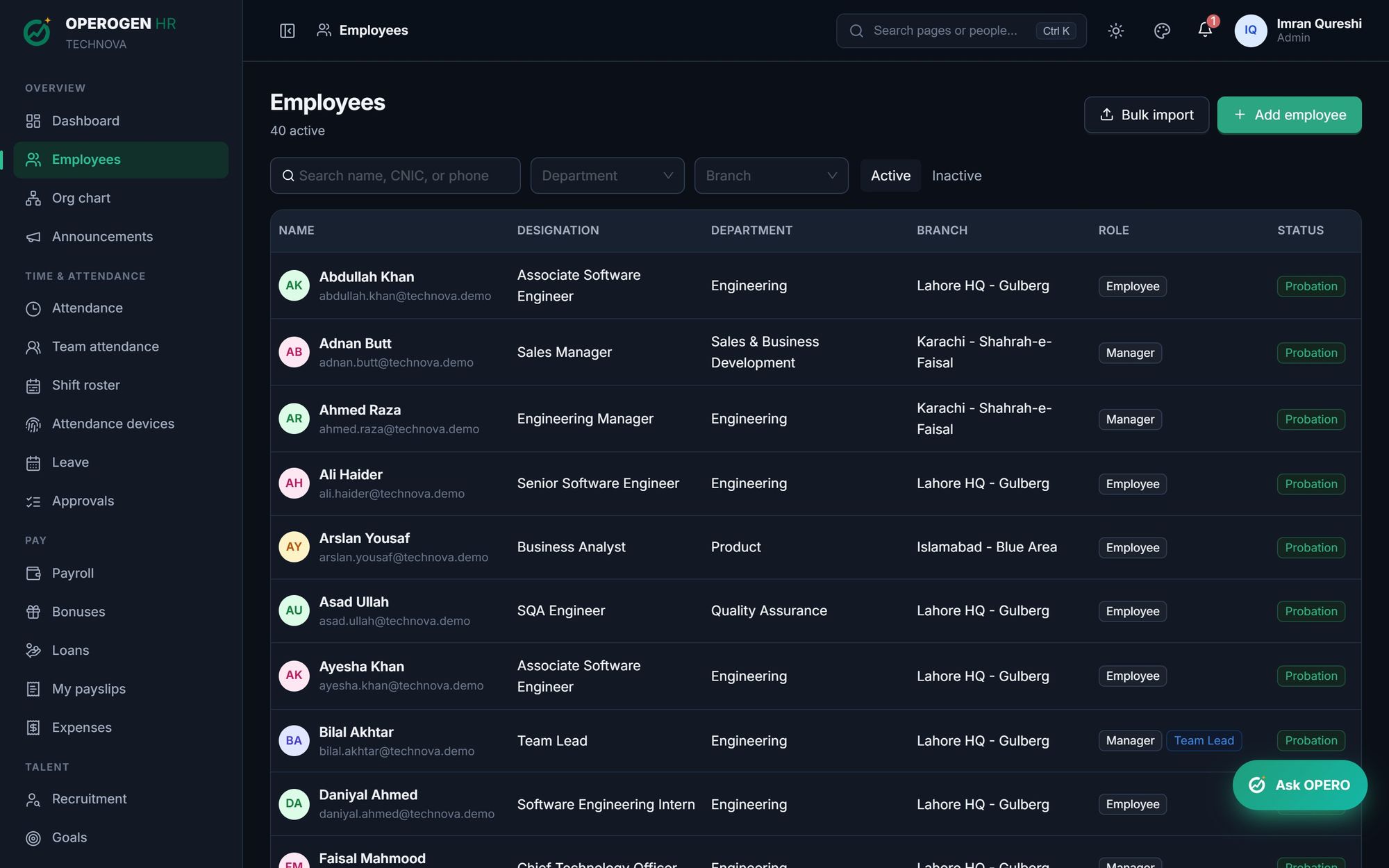Open Abdullah Khan employee row

click(815, 285)
